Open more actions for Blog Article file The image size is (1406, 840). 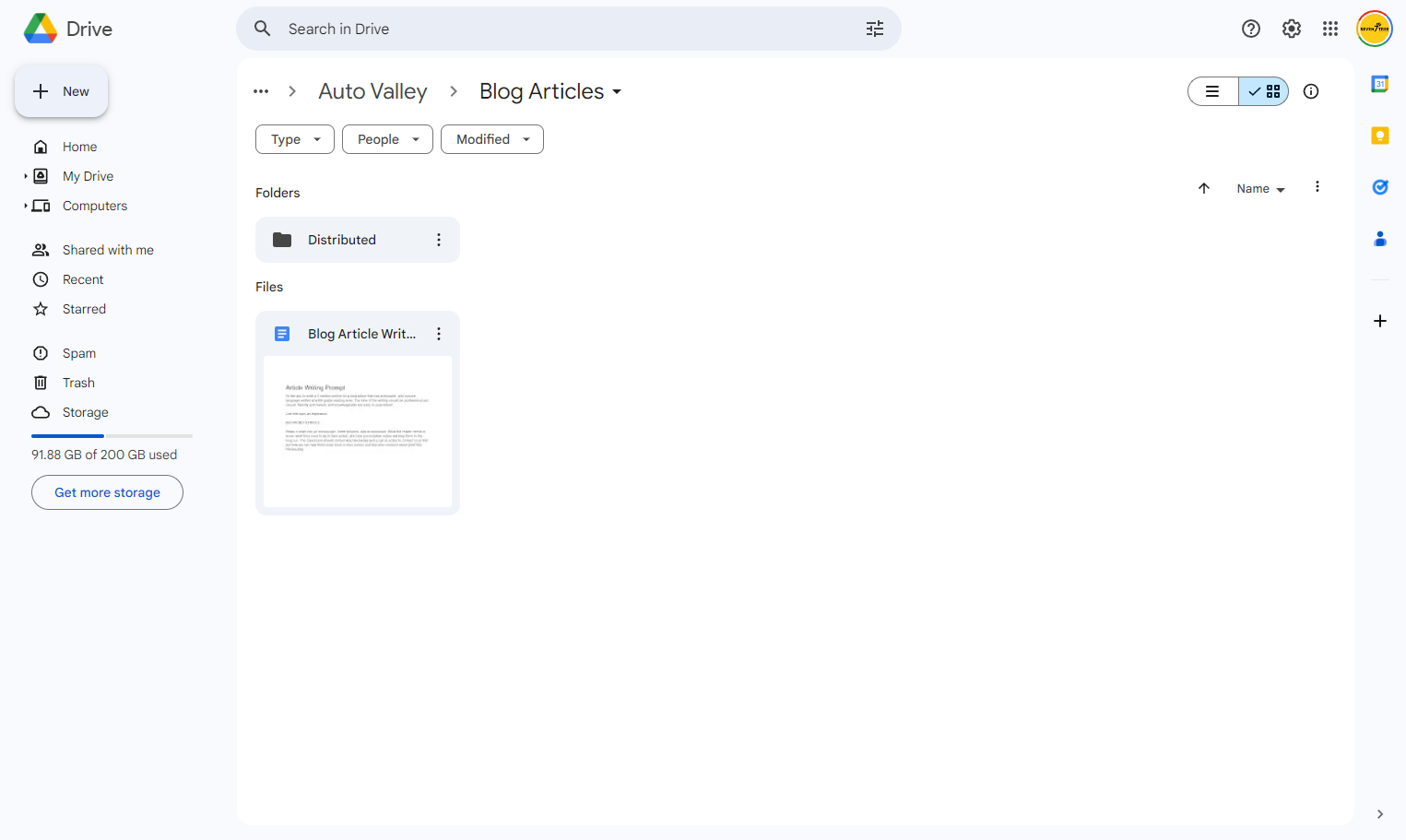coord(439,334)
